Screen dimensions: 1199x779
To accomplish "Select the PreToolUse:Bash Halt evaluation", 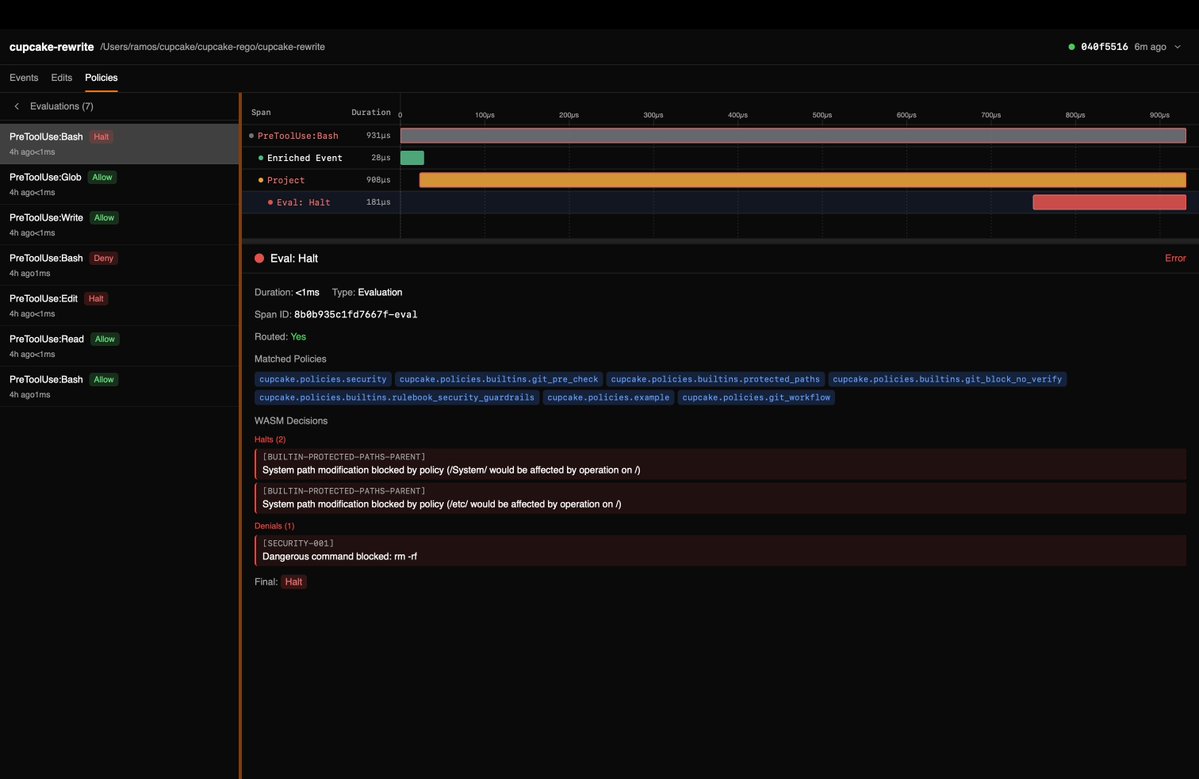I will [119, 144].
